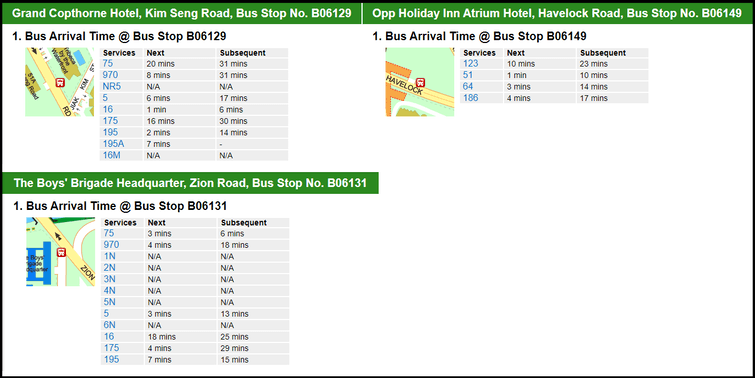Image resolution: width=755 pixels, height=378 pixels.
Task: Open service NR5 link at stop B06129
Action: [112, 87]
